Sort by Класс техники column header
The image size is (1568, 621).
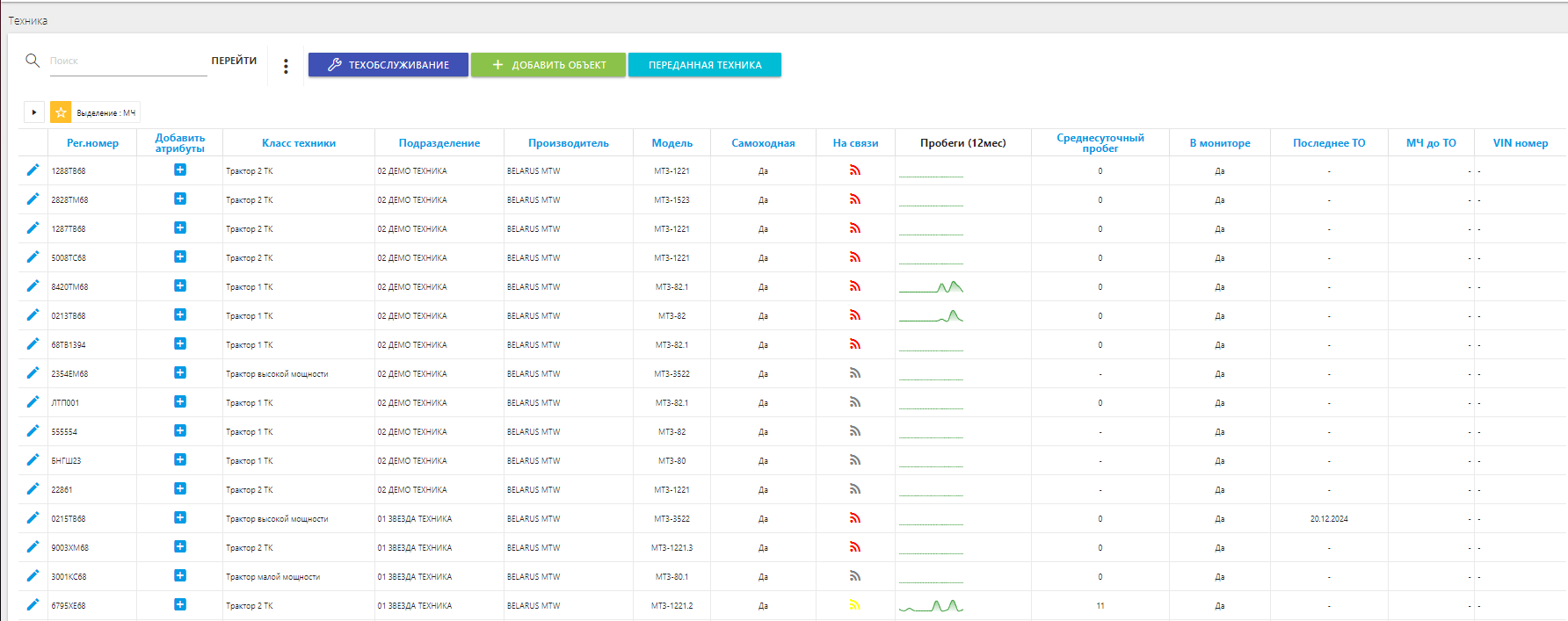pyautogui.click(x=299, y=143)
